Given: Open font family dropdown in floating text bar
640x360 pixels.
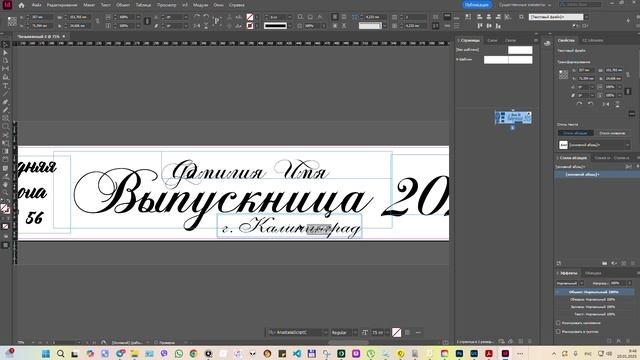Looking at the screenshot, I should point(326,333).
